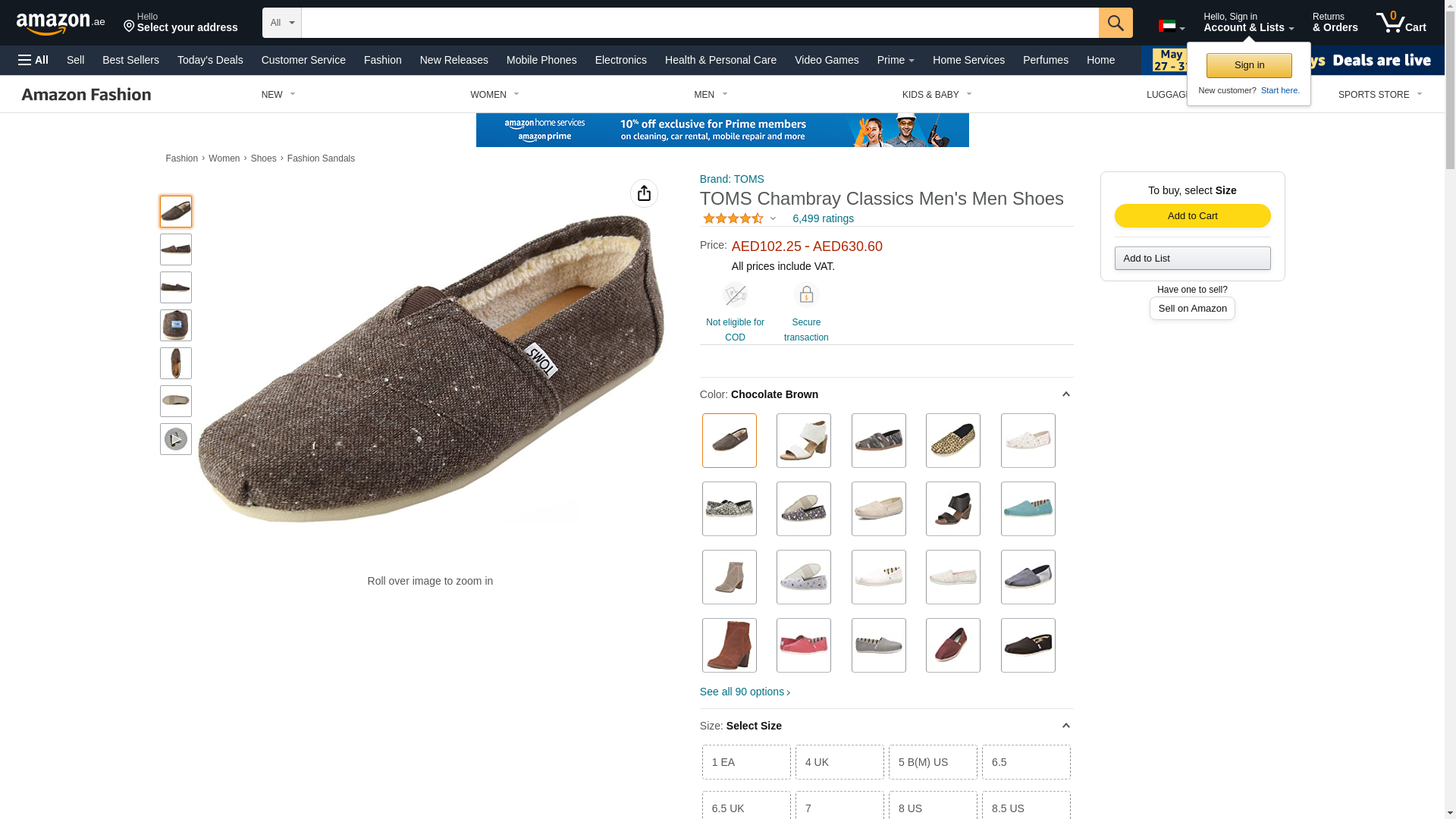Open See all 90 options link
The image size is (1456, 819).
coord(745,692)
